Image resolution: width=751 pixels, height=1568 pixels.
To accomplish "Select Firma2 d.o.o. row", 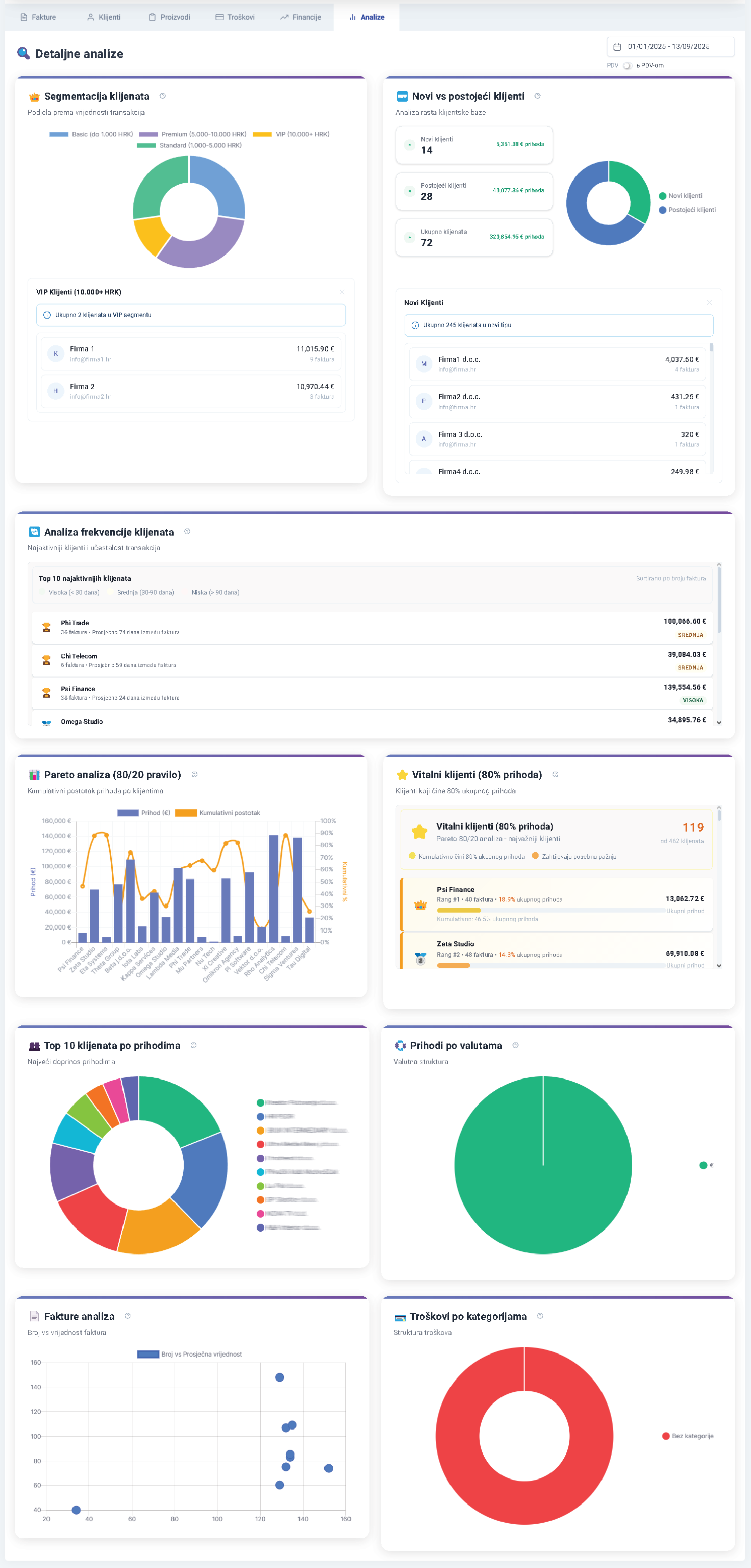I will (557, 402).
